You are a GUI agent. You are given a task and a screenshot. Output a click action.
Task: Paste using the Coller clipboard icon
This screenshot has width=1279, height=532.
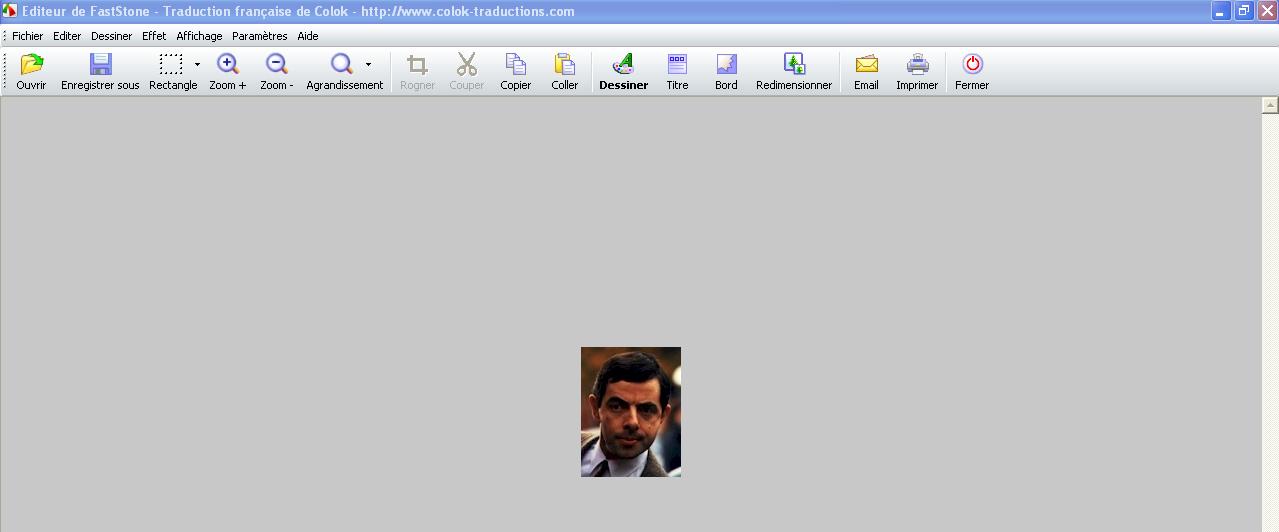(564, 66)
